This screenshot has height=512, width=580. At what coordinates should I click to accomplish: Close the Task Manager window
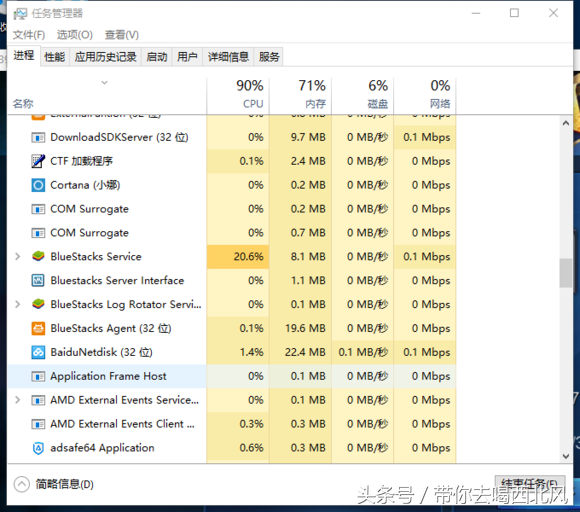pyautogui.click(x=553, y=13)
